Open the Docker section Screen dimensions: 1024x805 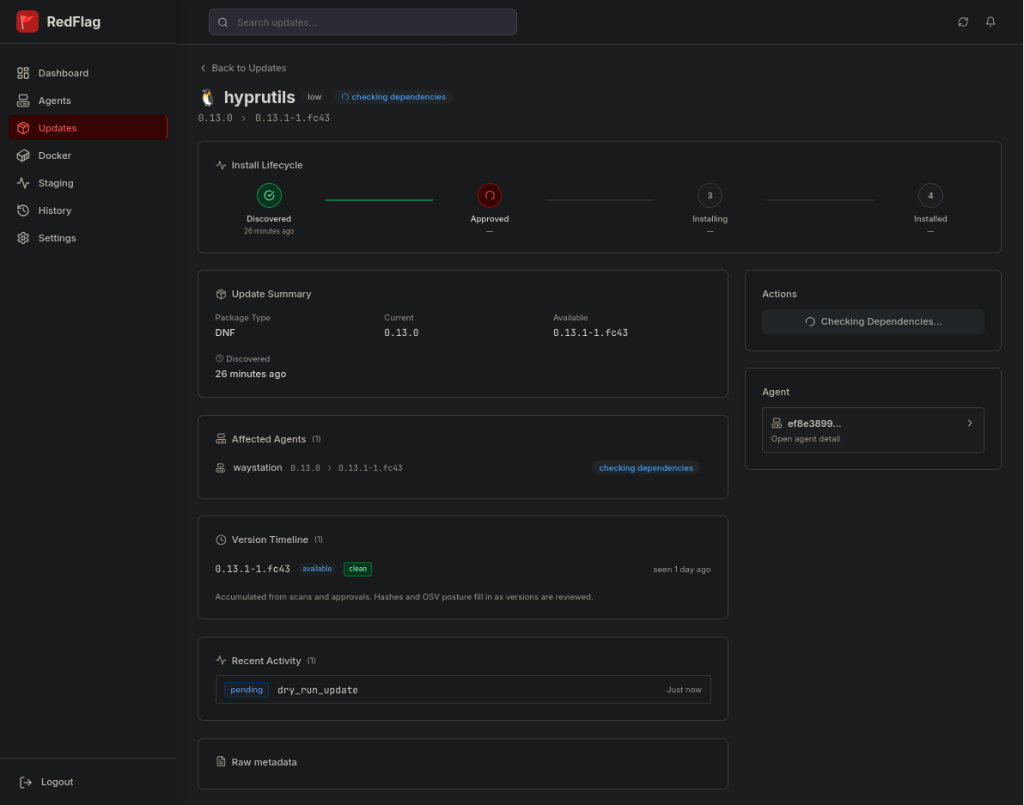(88, 155)
